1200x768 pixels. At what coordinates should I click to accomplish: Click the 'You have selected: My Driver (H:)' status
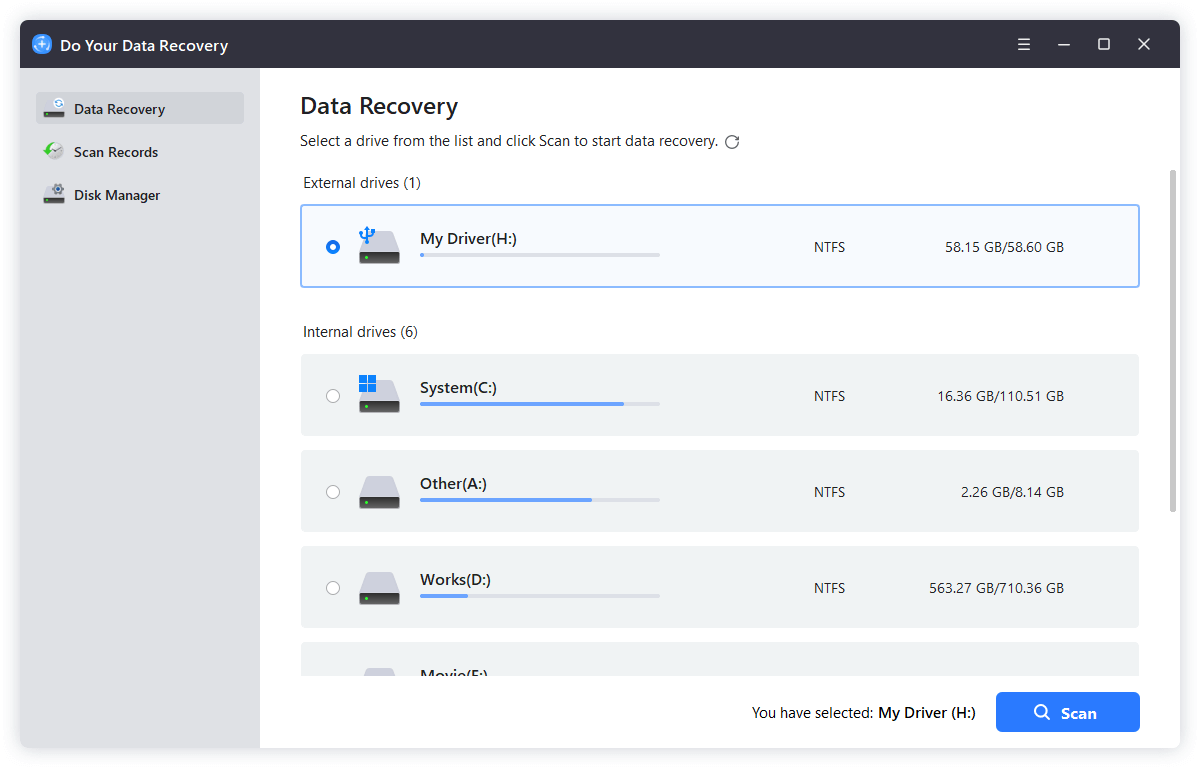[x=864, y=713]
